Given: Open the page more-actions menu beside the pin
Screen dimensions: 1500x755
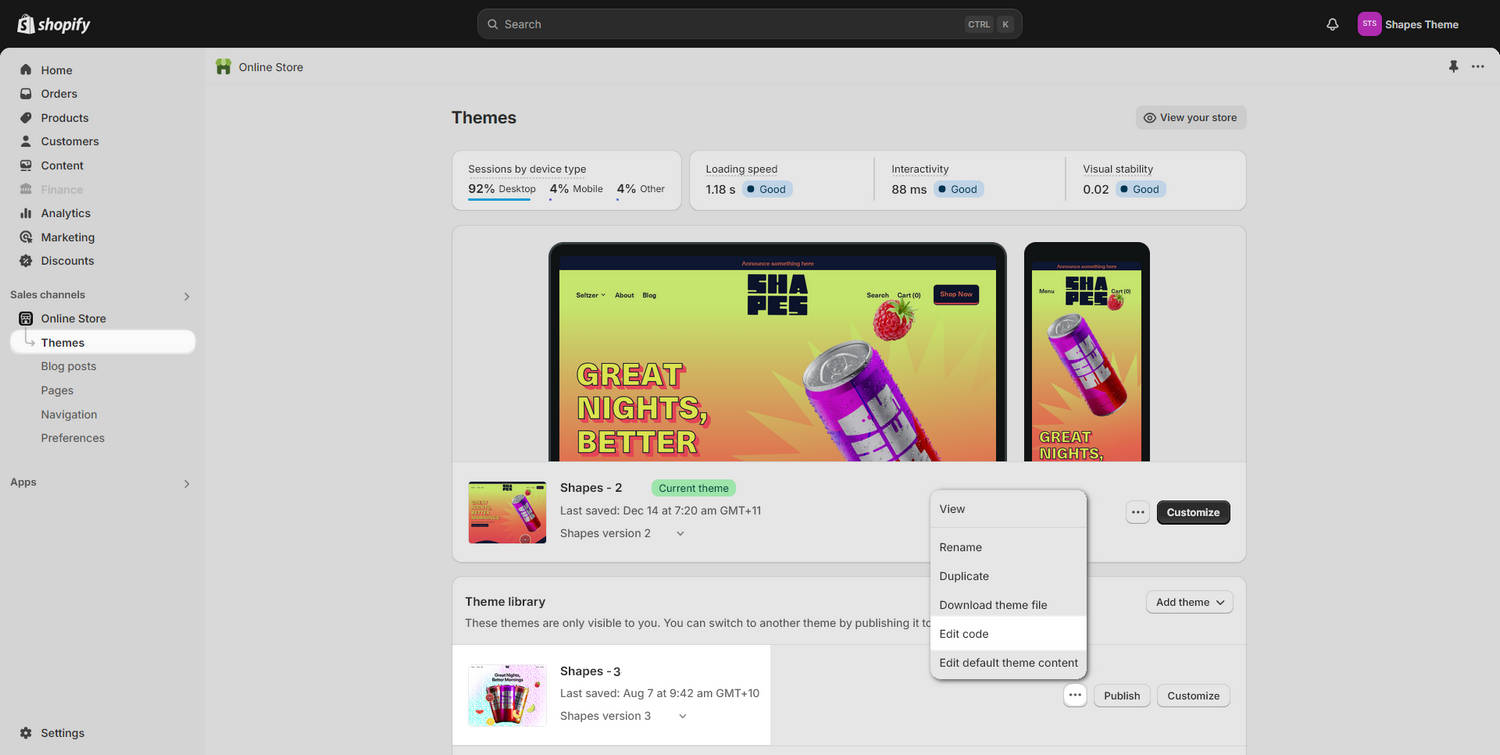Looking at the screenshot, I should point(1478,67).
